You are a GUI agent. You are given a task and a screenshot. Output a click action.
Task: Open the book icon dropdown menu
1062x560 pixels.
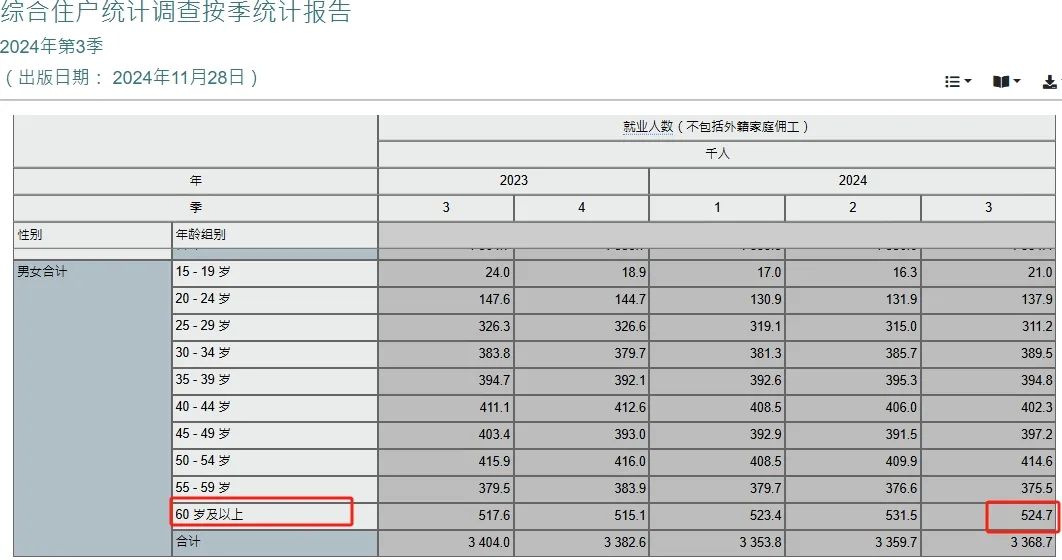coord(1006,82)
